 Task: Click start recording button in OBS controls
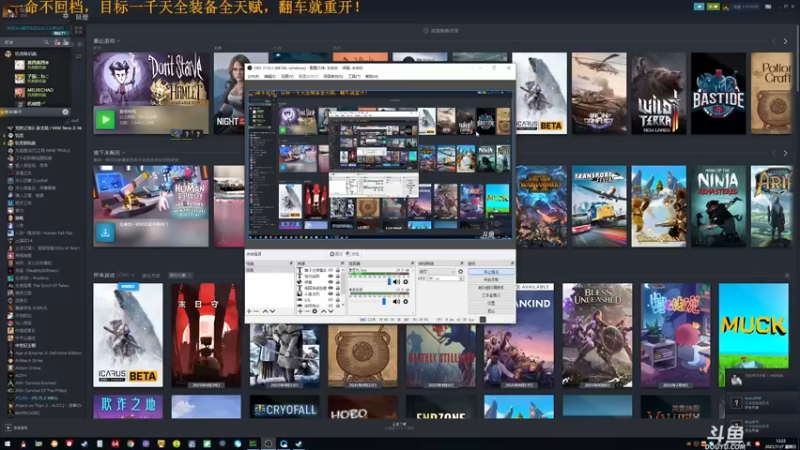tap(491, 280)
